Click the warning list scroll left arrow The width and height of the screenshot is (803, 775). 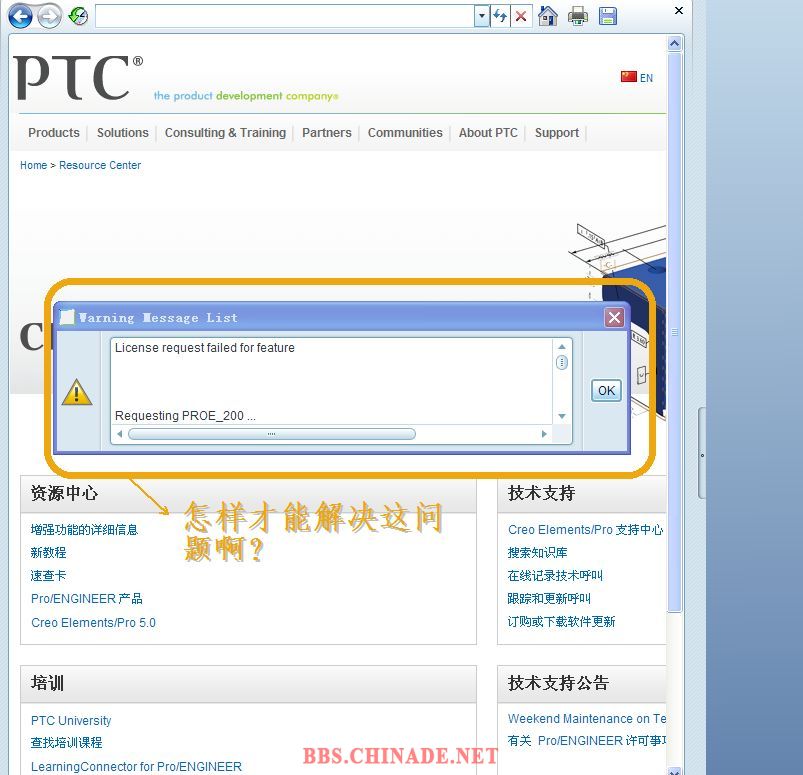[119, 434]
